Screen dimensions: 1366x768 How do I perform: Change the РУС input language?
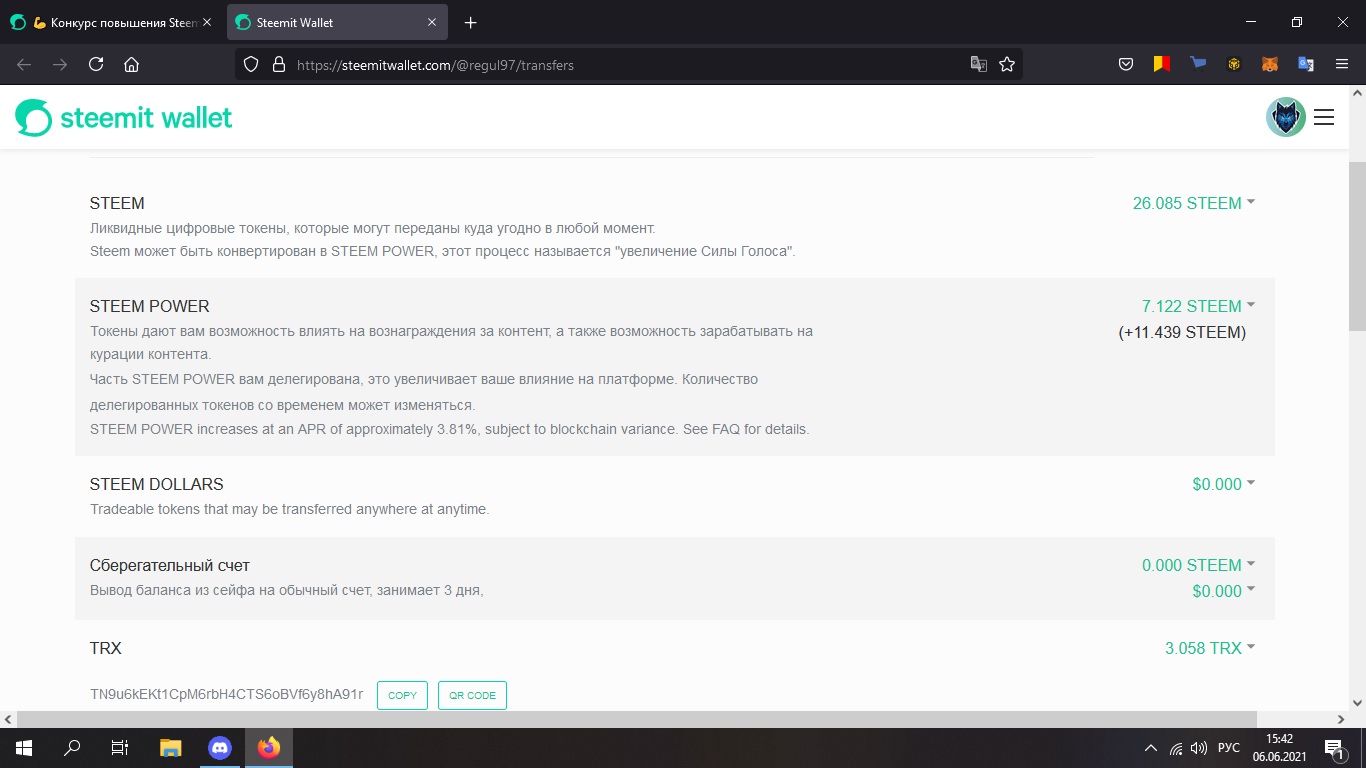pos(1229,748)
